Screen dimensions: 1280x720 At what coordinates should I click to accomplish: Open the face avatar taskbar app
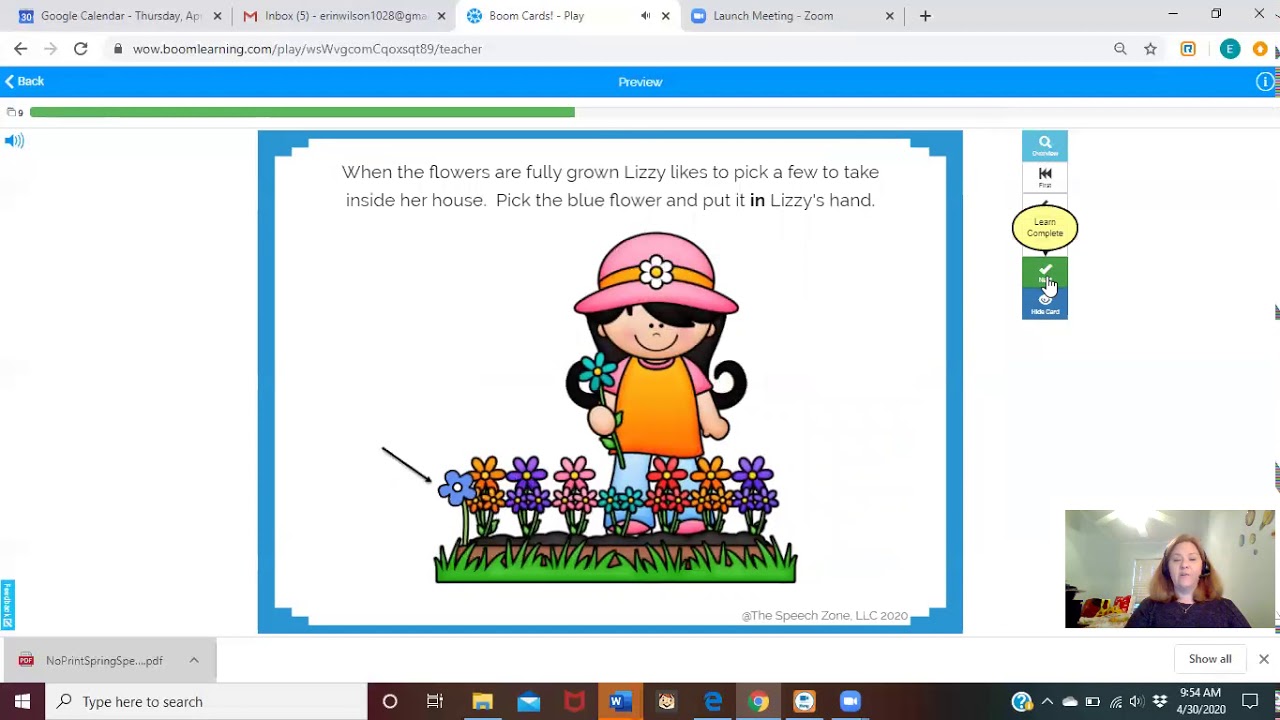(x=666, y=702)
